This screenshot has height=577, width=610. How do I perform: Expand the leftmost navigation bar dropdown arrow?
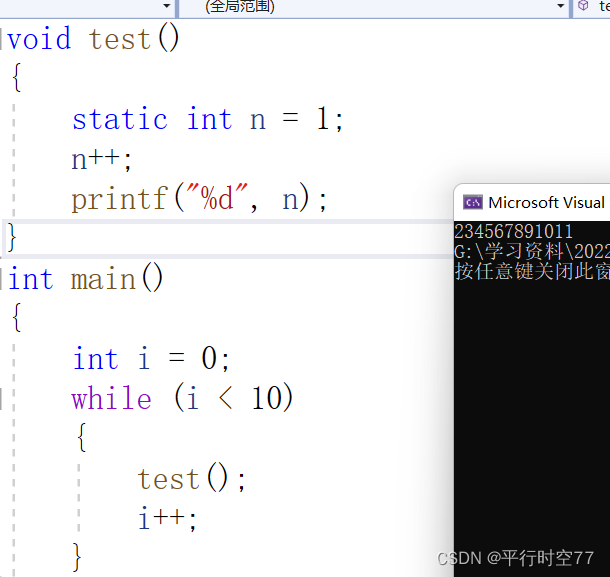pyautogui.click(x=167, y=6)
